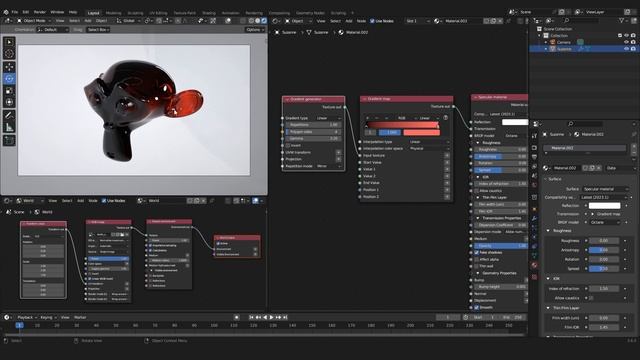Viewport: 640px width, 360px height.
Task: Click the World icon in world editor breadcrumb
Action: [x=37, y=212]
